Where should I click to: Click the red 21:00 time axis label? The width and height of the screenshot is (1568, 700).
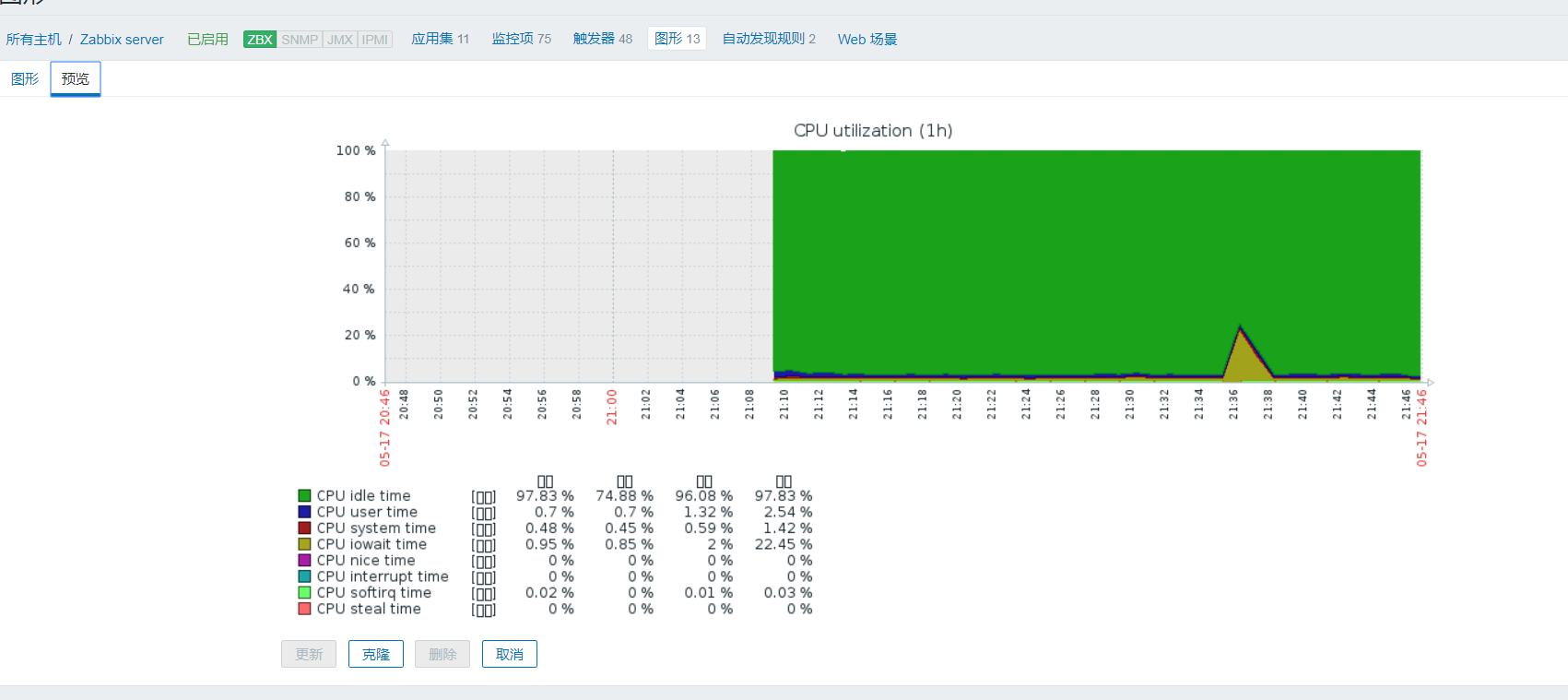[612, 407]
